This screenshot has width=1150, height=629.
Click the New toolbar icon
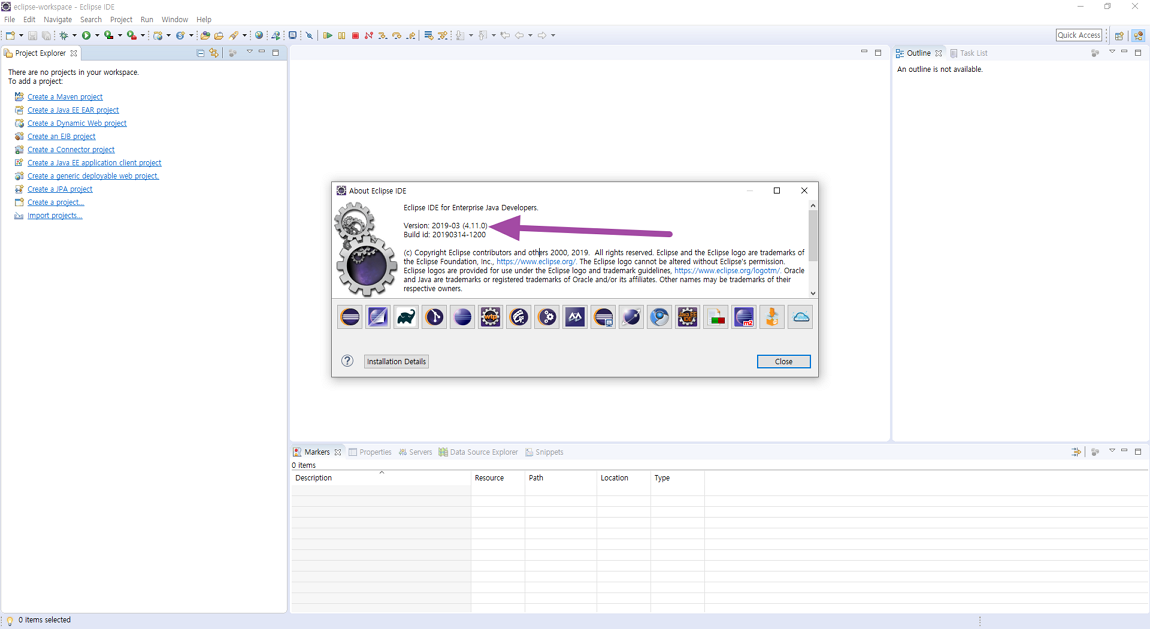(10, 35)
